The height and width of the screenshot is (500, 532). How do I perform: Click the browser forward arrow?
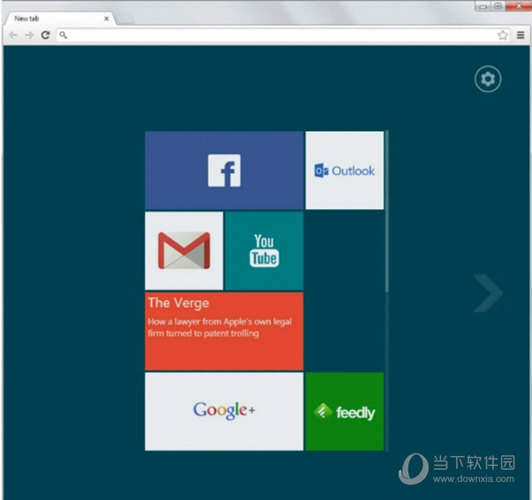coord(30,35)
